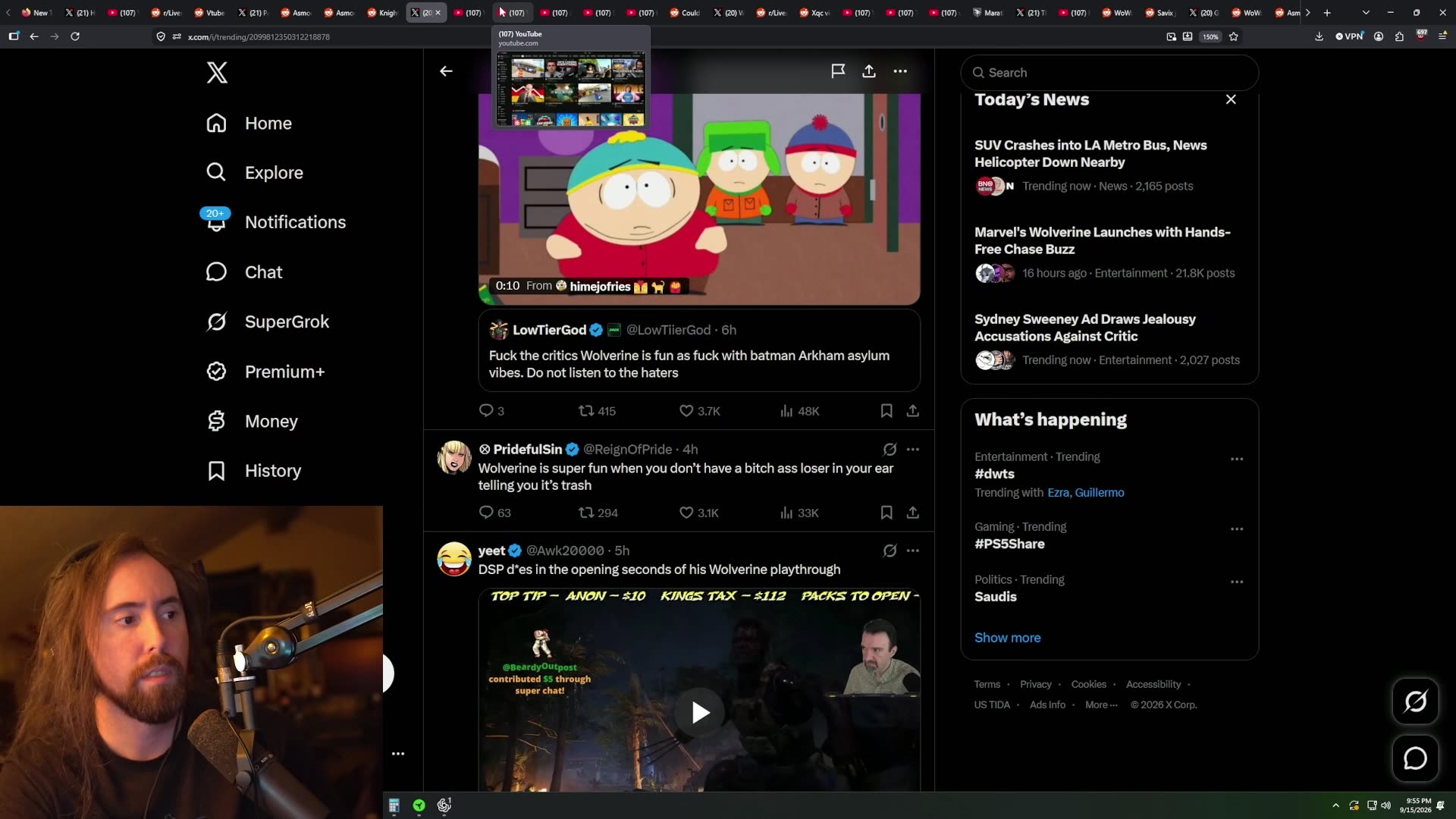Like the post with 3.7K likes
1456x819 pixels.
[699, 411]
